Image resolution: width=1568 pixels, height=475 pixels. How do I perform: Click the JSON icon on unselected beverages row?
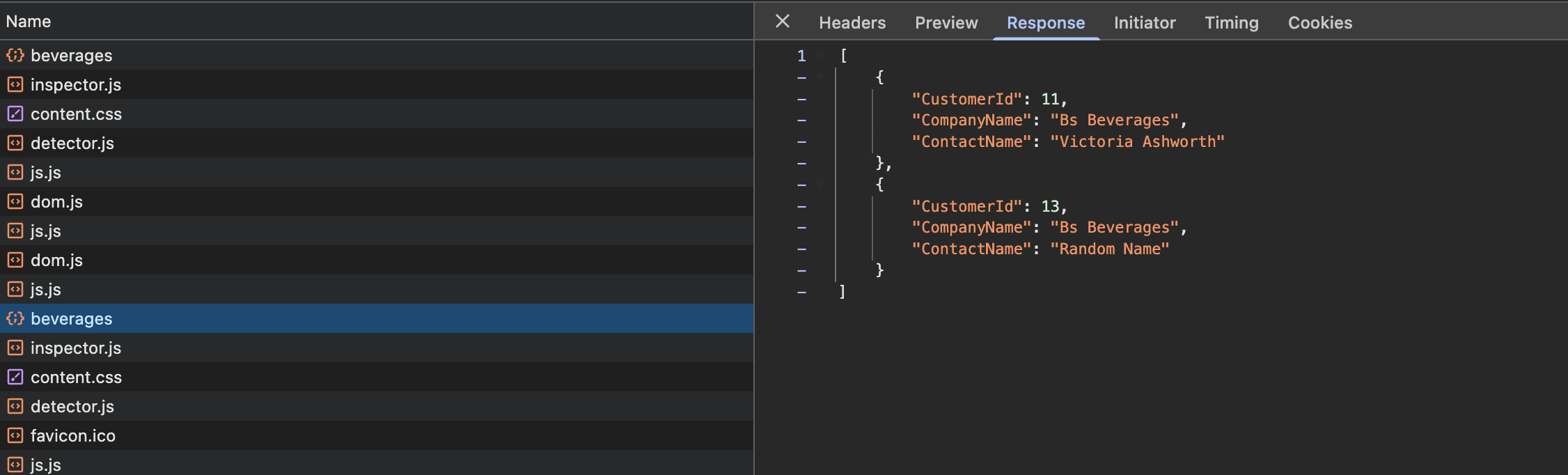click(x=15, y=55)
